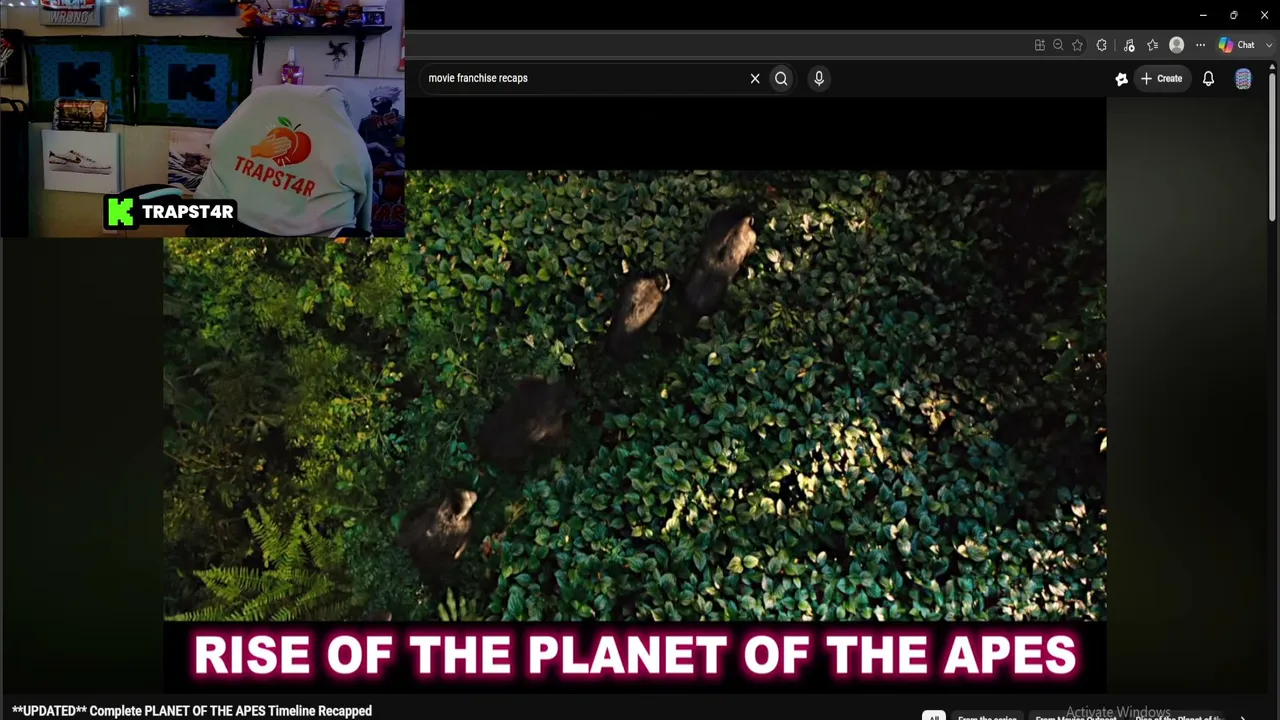Screen dimensions: 1280x720
Task: Open the zoom-out magnifier in address bar
Action: [x=1058, y=45]
